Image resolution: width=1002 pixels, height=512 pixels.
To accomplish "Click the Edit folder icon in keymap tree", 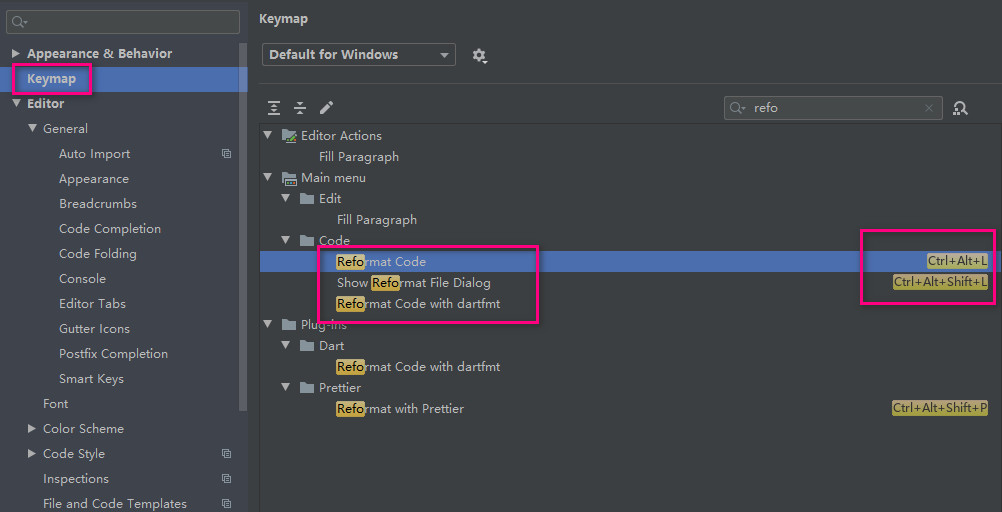I will click(x=307, y=199).
